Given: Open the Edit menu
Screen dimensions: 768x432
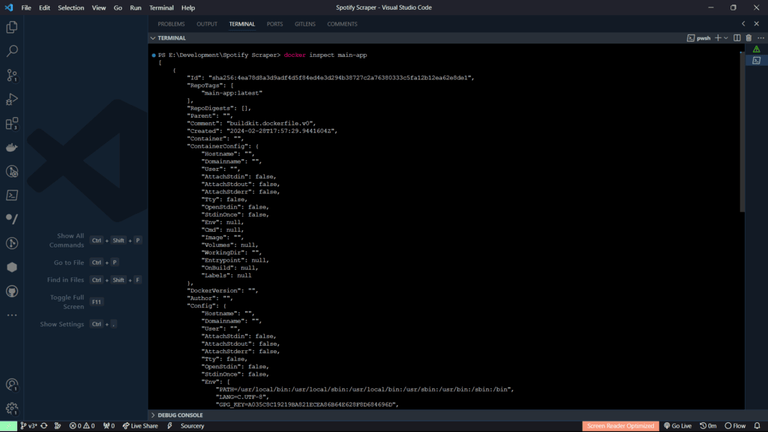Looking at the screenshot, I should tap(45, 8).
